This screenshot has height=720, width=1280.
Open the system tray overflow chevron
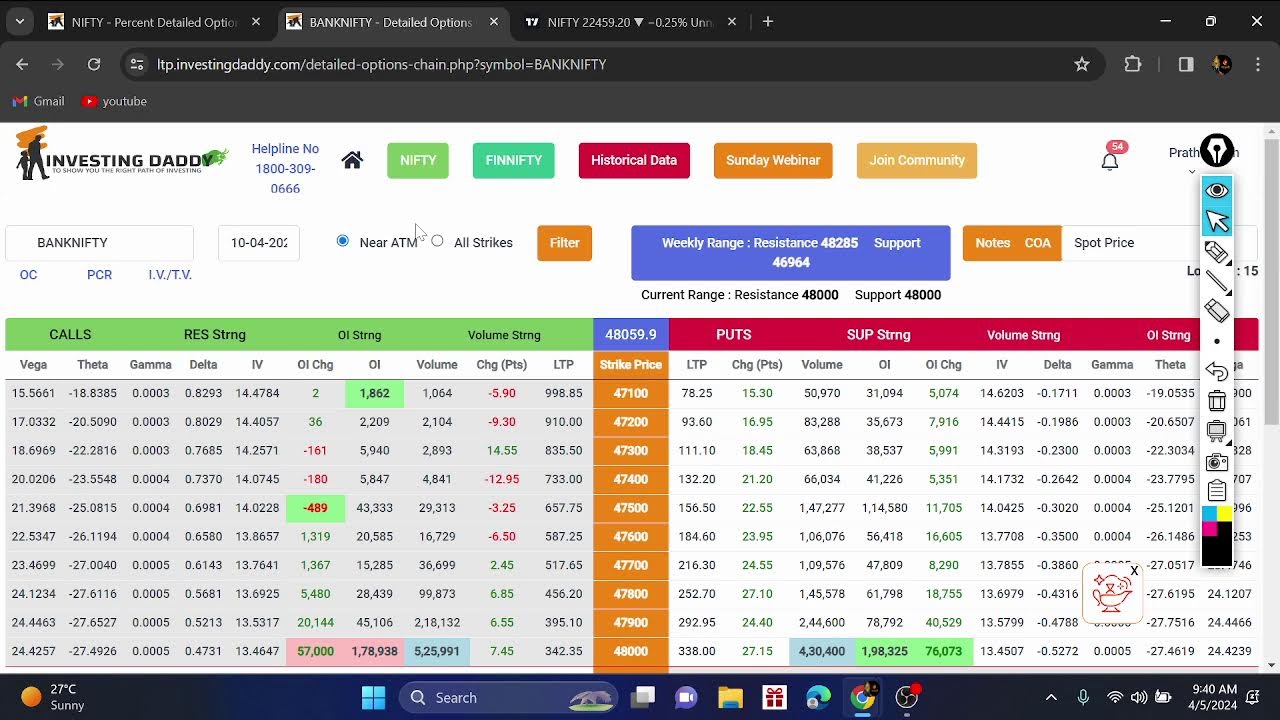[x=1051, y=697]
